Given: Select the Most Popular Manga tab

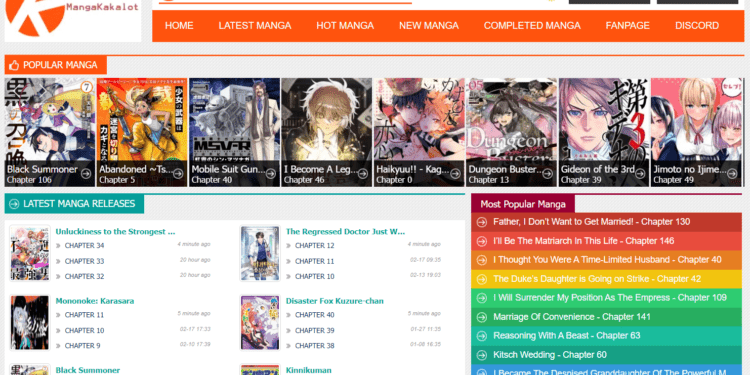Looking at the screenshot, I should [523, 204].
